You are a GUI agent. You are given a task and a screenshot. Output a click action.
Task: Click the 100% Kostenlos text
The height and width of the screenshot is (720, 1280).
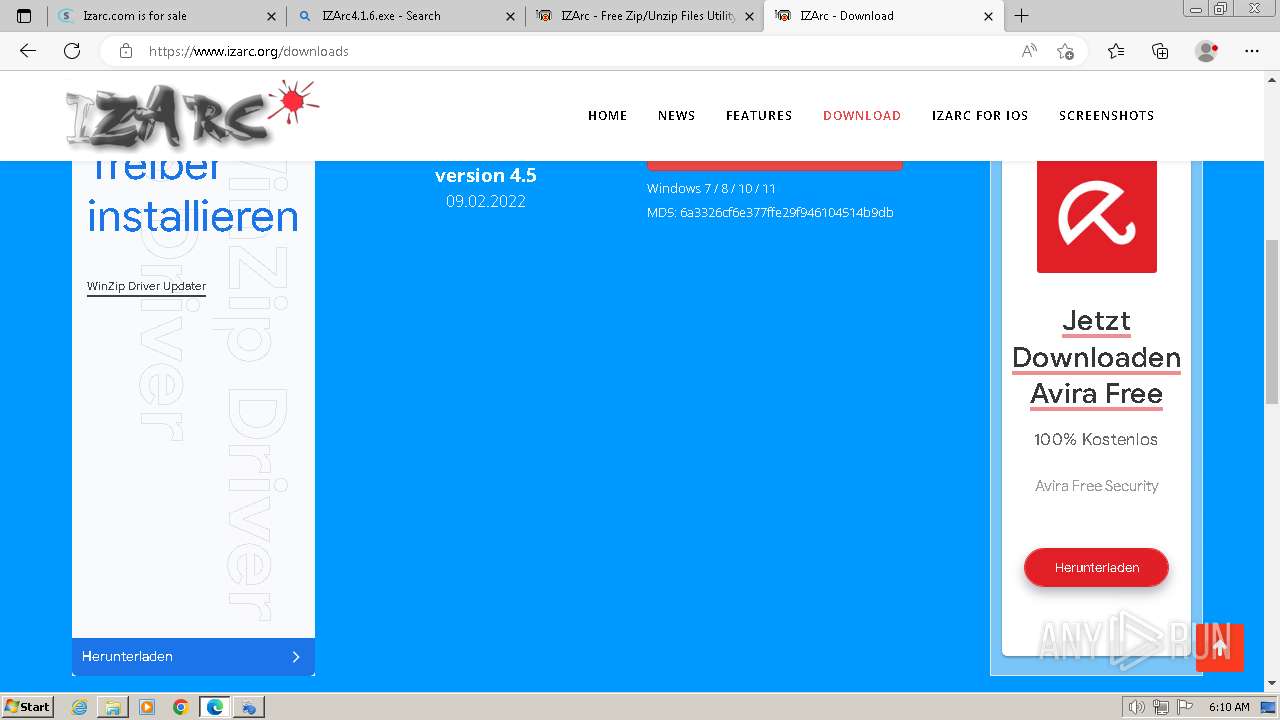point(1096,439)
